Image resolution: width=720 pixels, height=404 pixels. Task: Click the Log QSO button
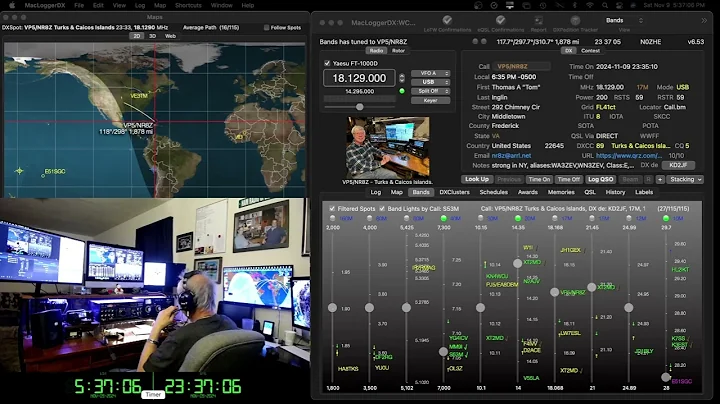pos(600,180)
